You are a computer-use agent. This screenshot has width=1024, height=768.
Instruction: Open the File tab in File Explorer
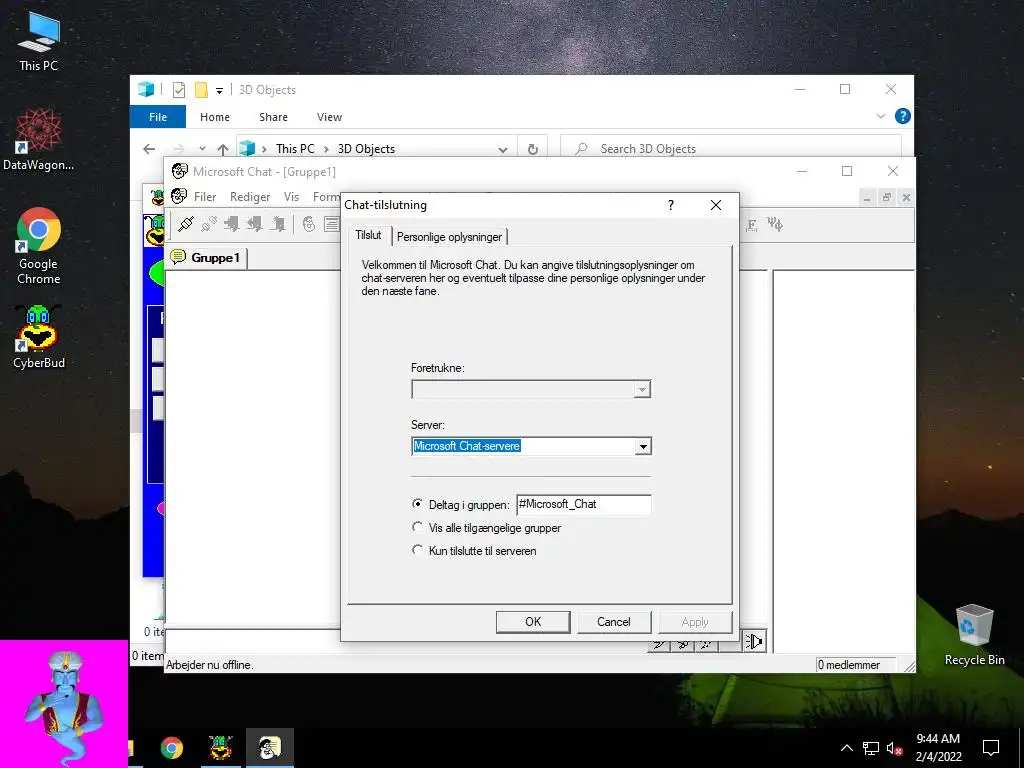[158, 117]
